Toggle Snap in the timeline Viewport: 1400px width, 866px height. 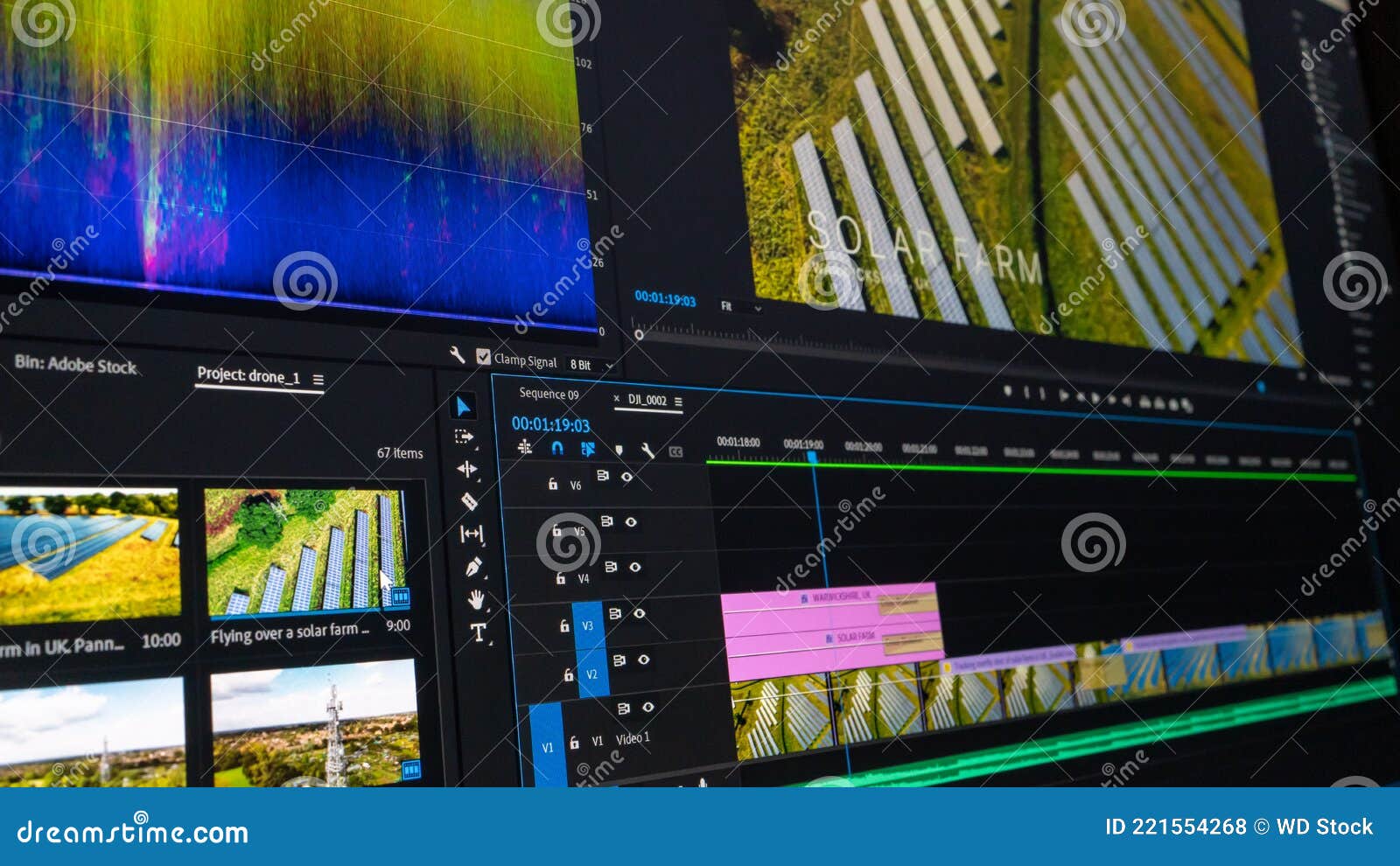pos(558,448)
